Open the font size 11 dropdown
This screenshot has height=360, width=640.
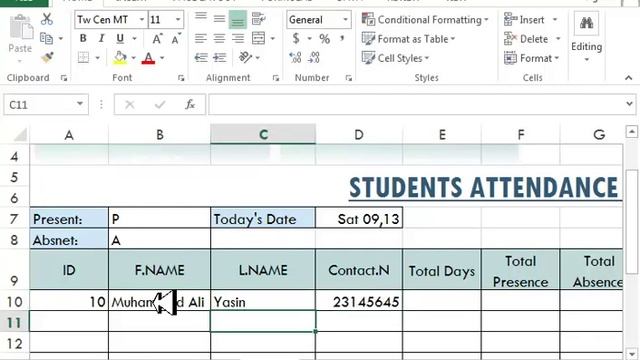pos(178,20)
